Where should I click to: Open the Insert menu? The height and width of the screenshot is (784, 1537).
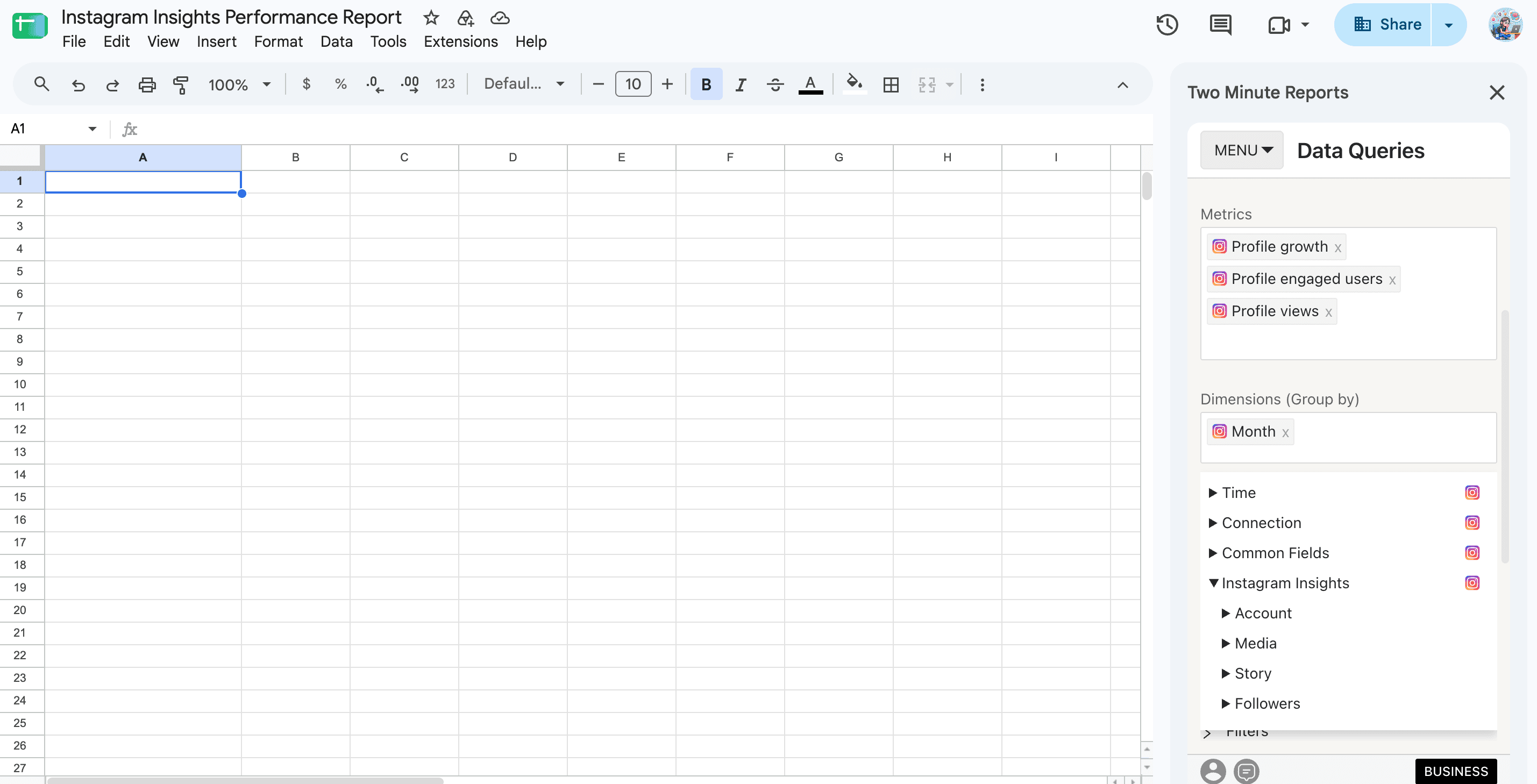[x=217, y=42]
